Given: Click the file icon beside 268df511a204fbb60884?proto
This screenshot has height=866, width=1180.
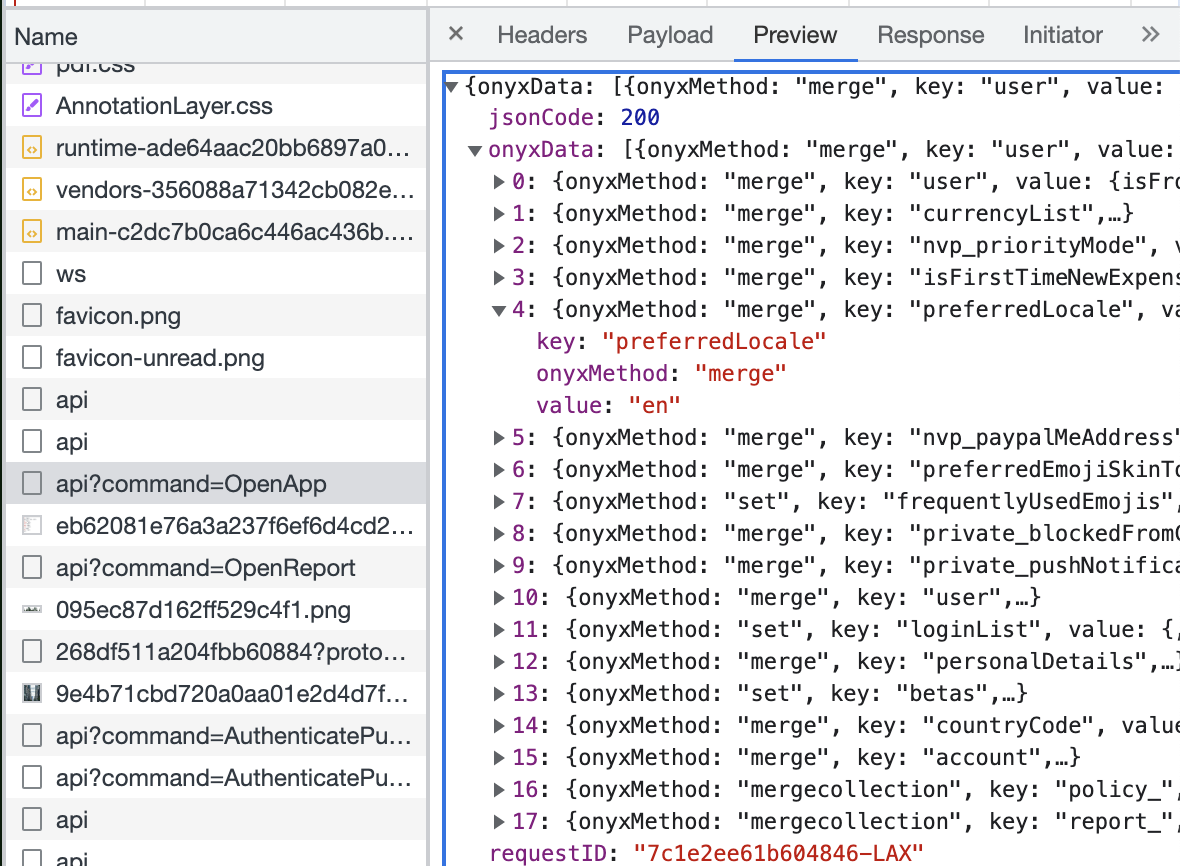Looking at the screenshot, I should point(32,652).
